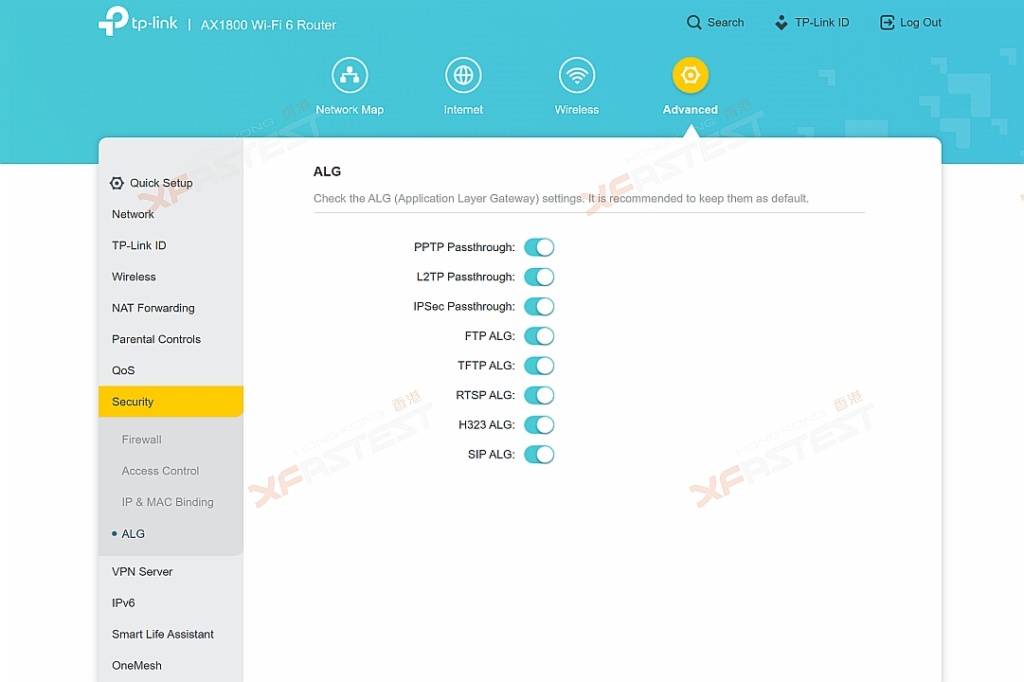Viewport: 1024px width, 682px height.
Task: Open Parental Controls in sidebar
Action: [x=170, y=339]
